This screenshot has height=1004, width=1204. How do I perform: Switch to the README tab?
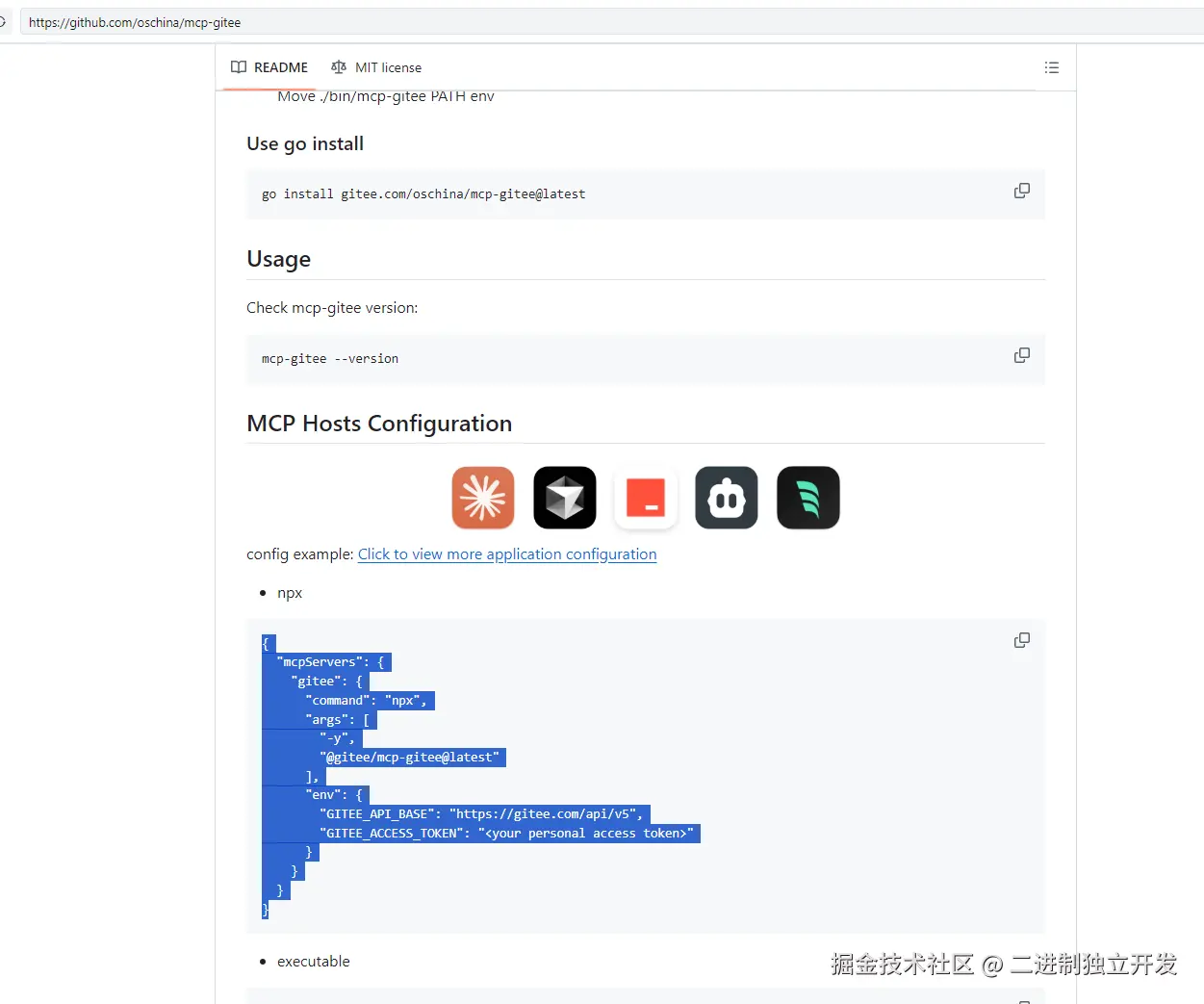[x=269, y=67]
